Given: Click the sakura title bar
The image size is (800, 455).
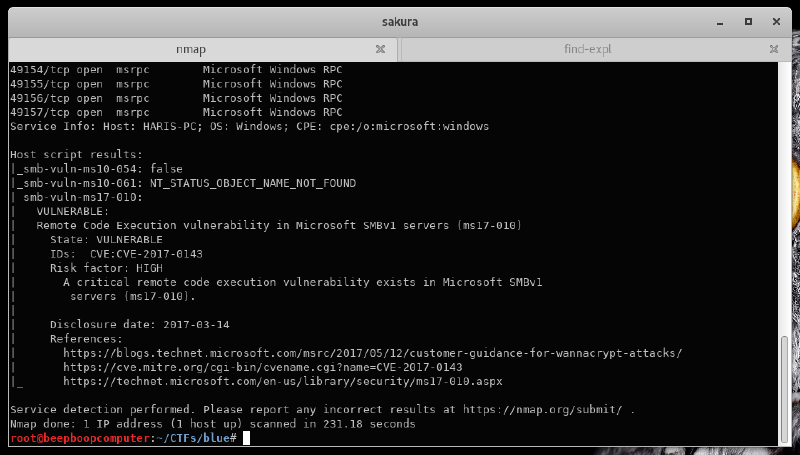Looking at the screenshot, I should coord(400,20).
